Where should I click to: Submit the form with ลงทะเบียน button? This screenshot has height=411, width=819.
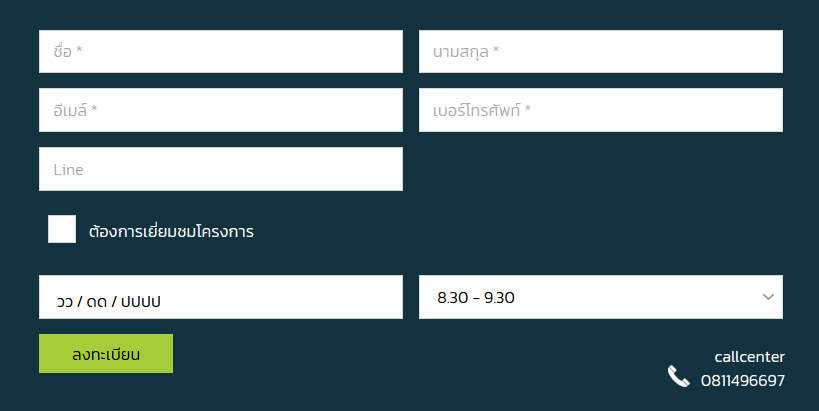[106, 354]
